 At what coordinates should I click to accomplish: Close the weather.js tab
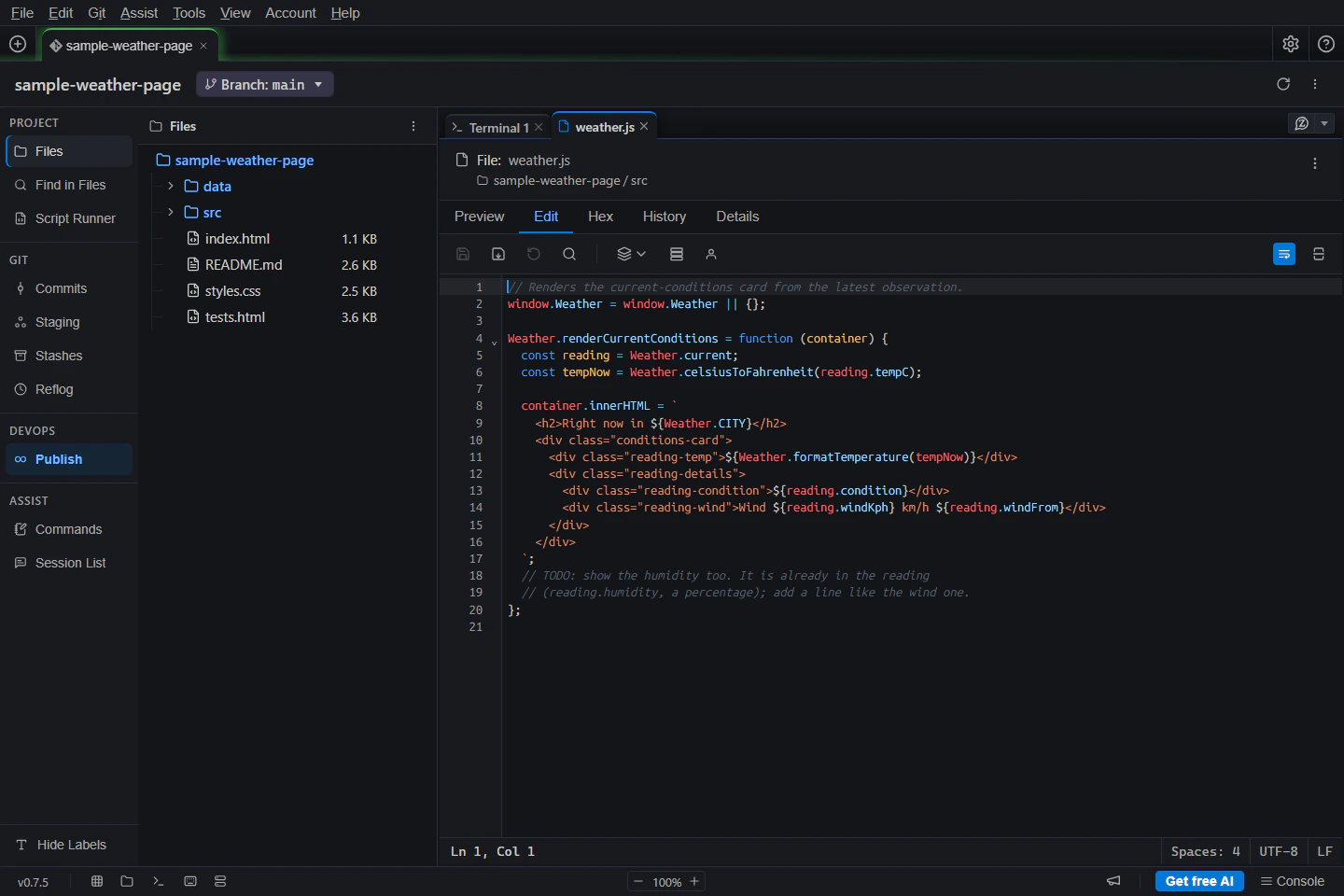tap(644, 126)
